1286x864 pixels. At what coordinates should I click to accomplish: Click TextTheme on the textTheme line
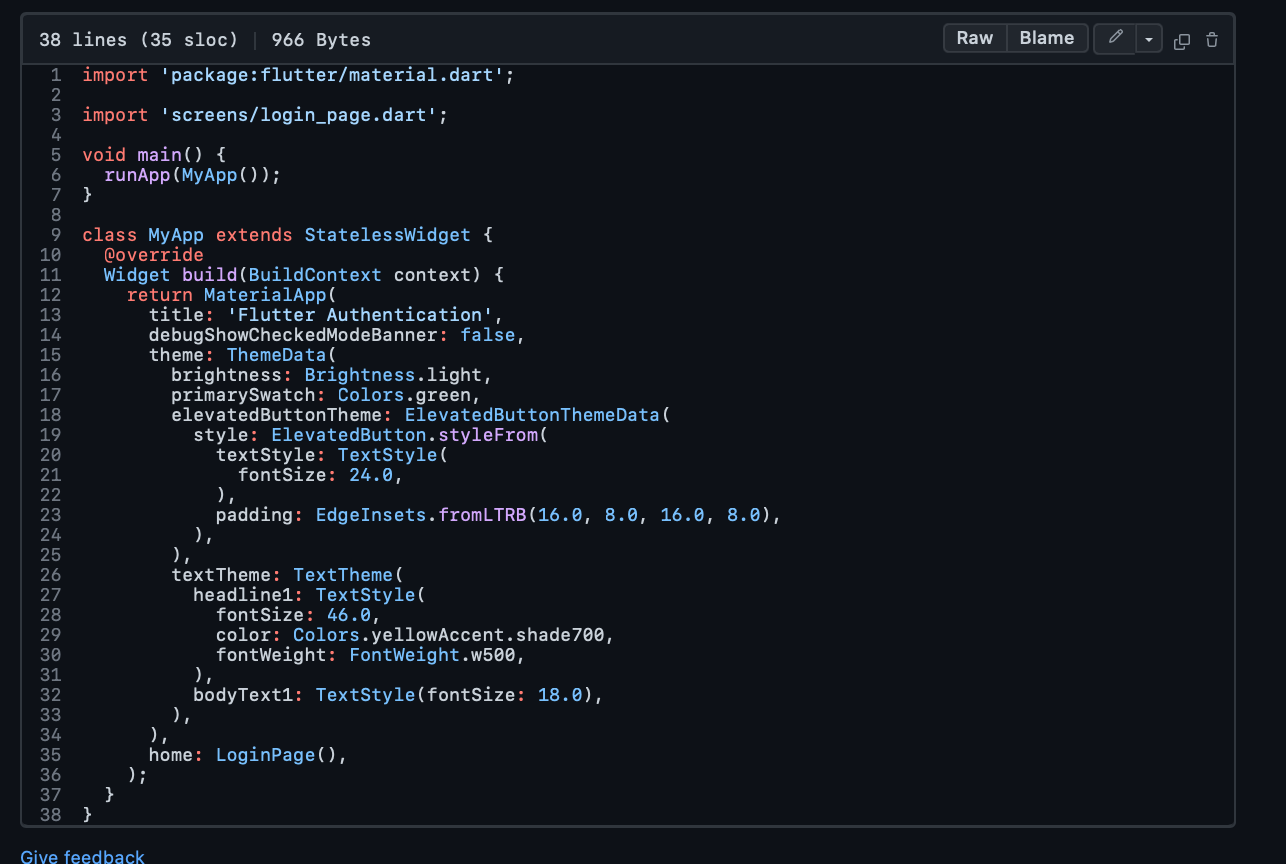pos(343,575)
